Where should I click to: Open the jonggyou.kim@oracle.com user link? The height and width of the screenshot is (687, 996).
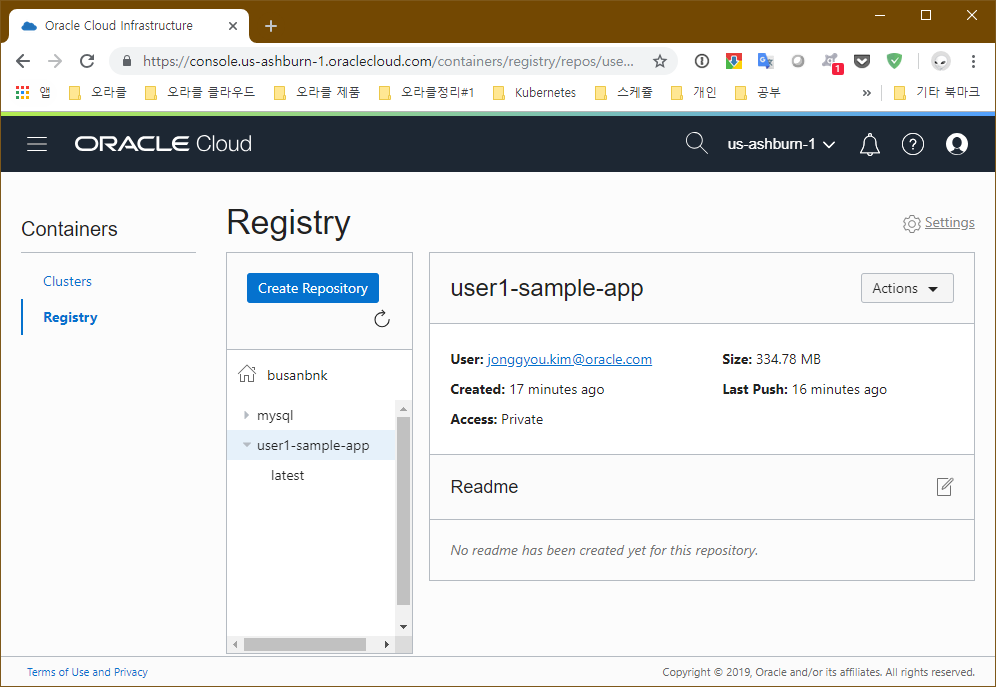[569, 359]
